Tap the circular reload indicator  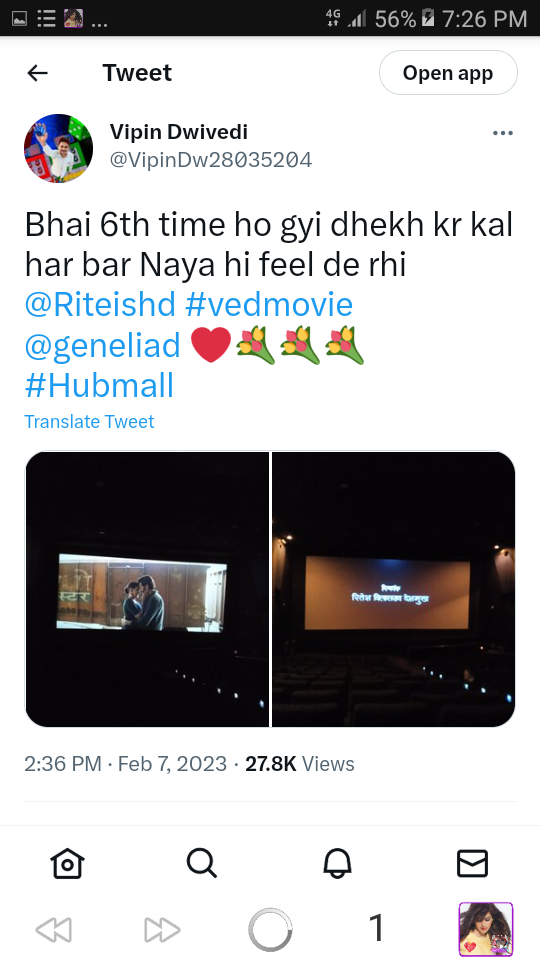pos(270,929)
